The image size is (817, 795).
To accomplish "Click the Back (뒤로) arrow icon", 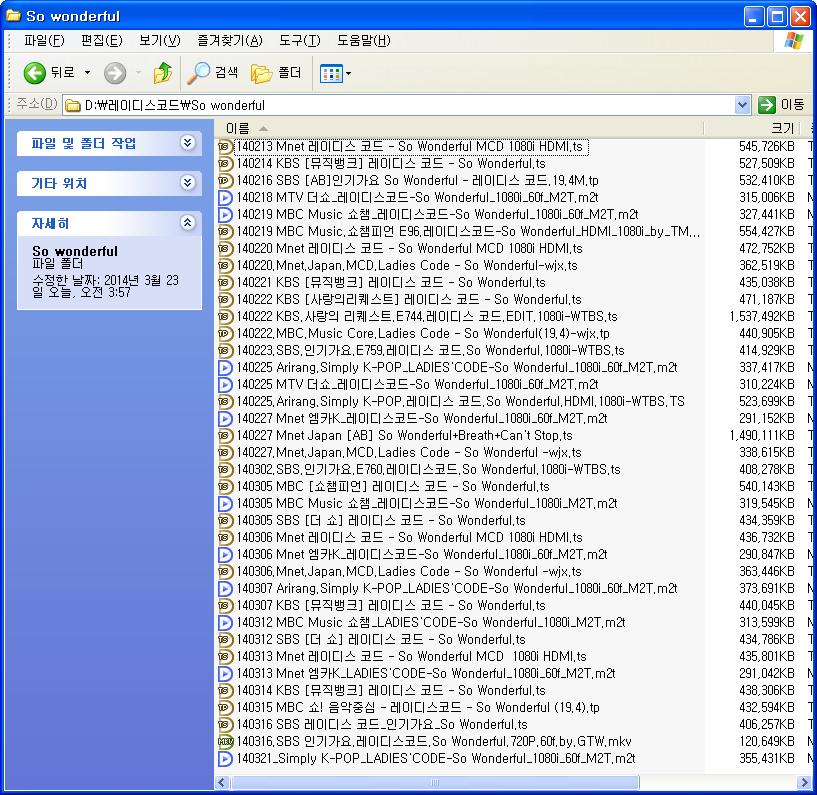I will 34,73.
